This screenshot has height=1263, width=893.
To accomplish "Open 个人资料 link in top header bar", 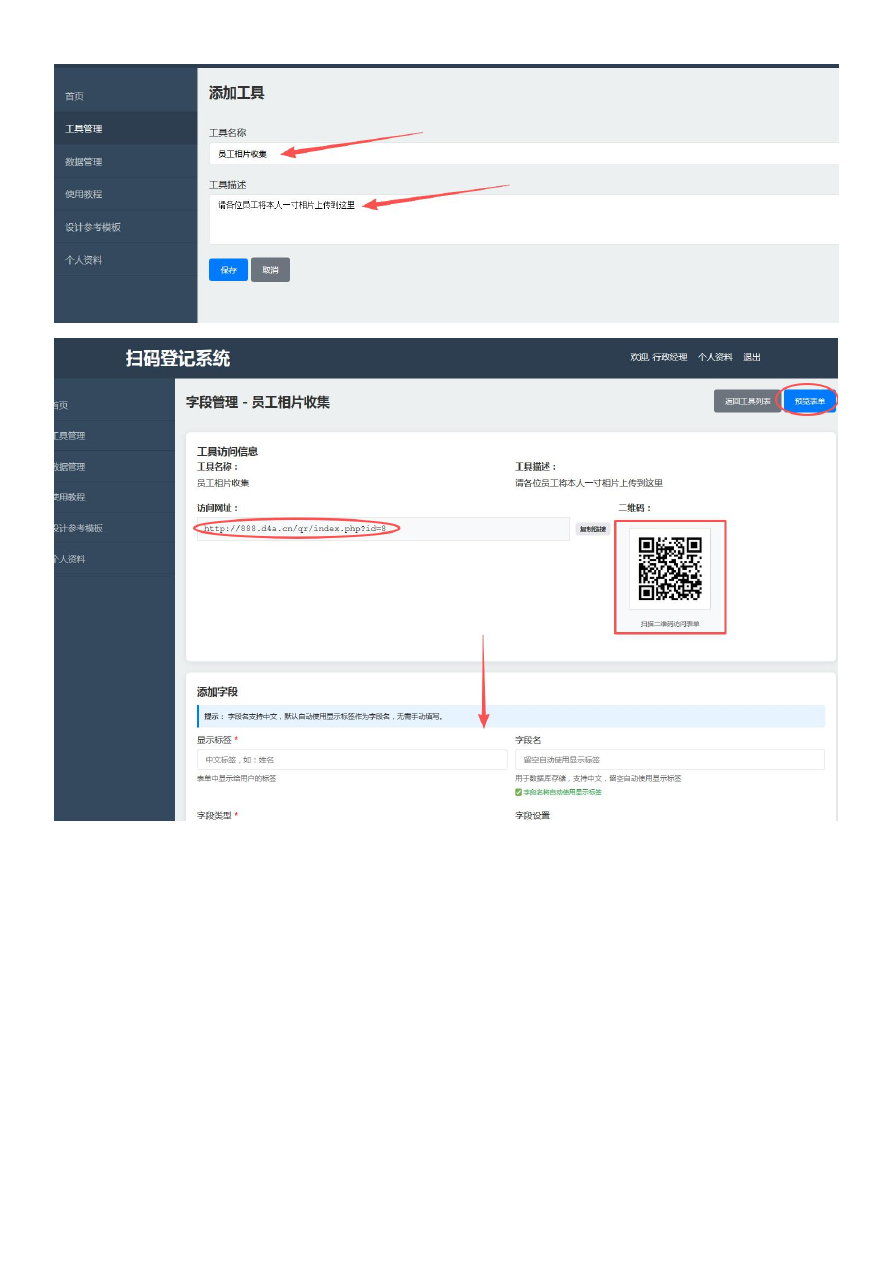I will pyautogui.click(x=714, y=357).
